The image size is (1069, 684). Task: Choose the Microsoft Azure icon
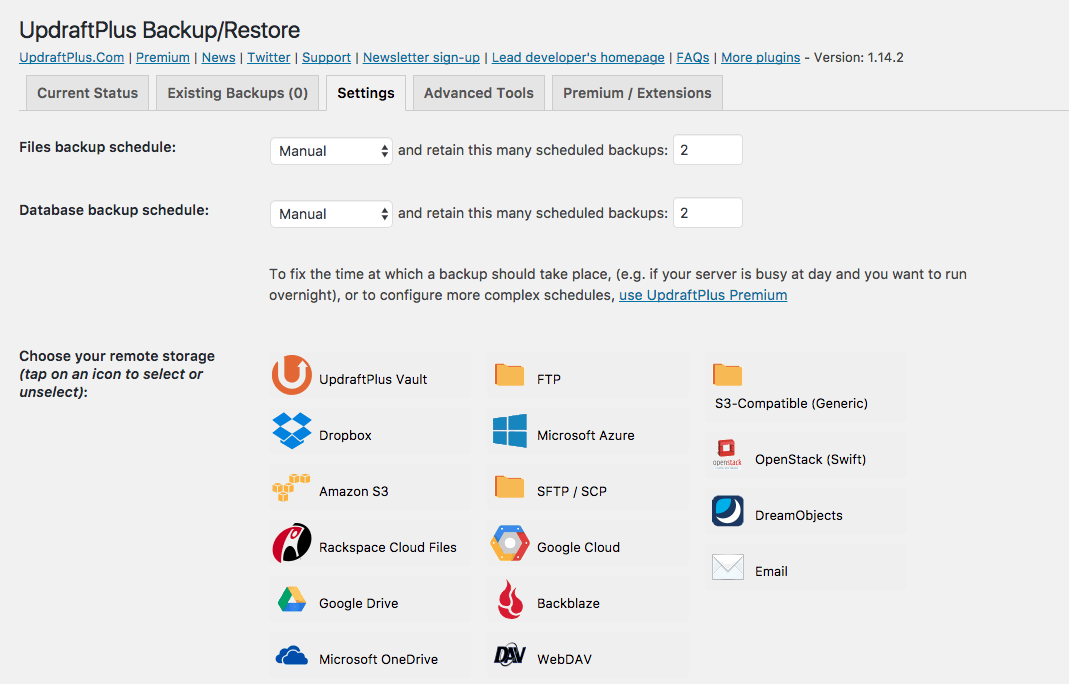[510, 431]
